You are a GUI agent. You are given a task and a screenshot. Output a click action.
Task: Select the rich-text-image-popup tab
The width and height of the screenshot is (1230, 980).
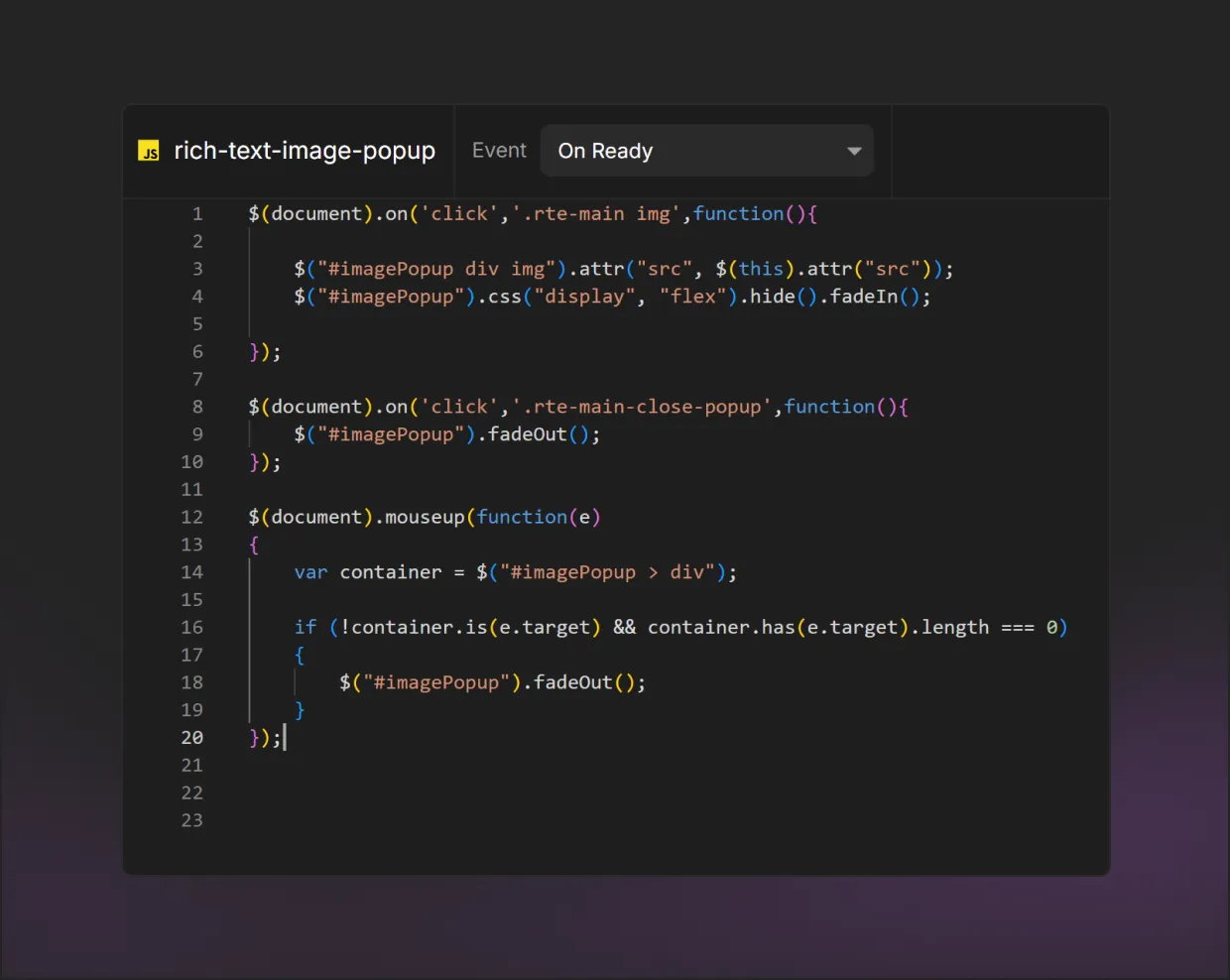[x=288, y=151]
